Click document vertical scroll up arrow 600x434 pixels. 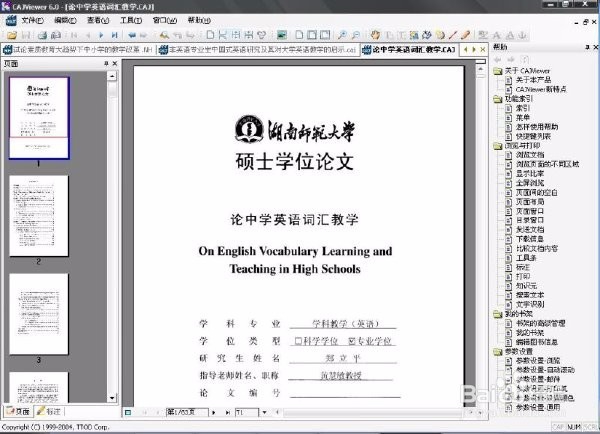coord(481,70)
